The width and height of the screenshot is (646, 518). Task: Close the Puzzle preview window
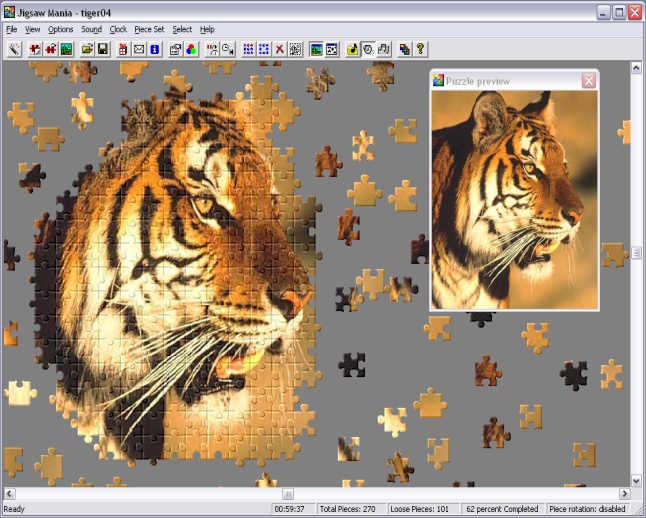(588, 81)
